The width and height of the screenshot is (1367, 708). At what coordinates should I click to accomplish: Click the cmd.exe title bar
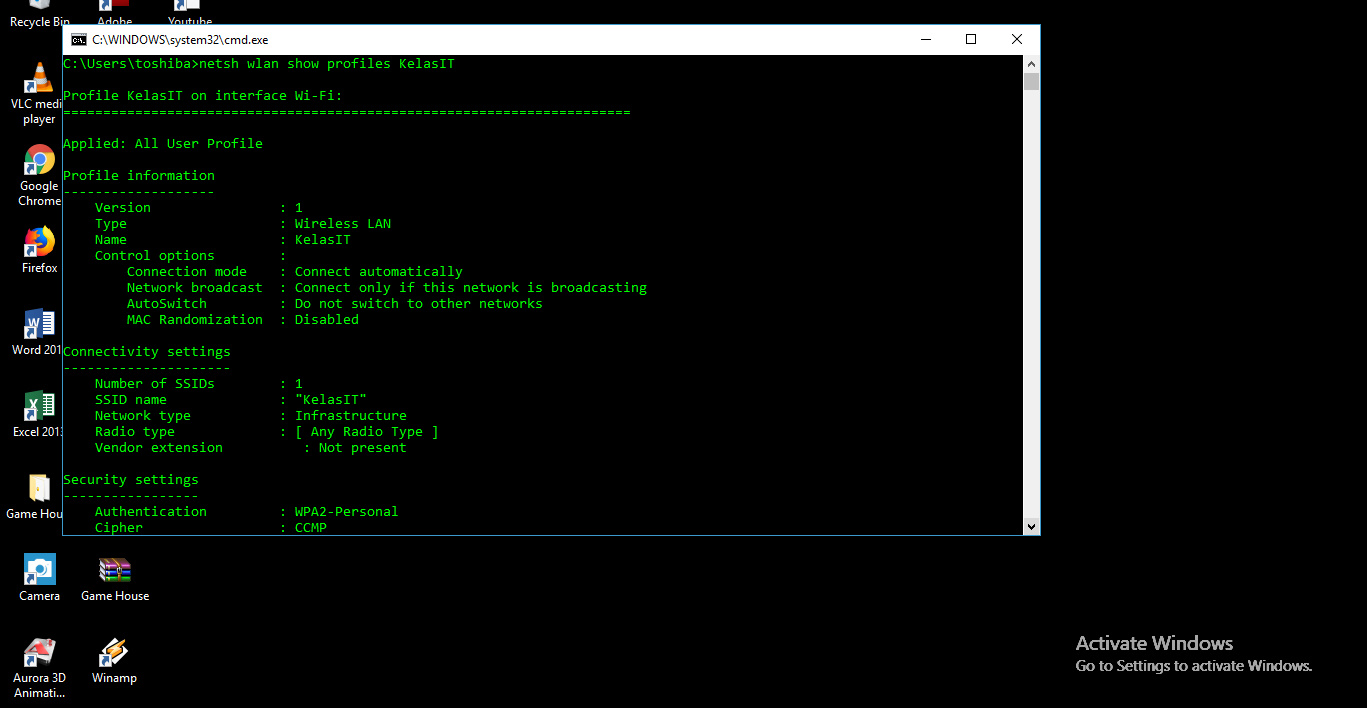(500, 39)
